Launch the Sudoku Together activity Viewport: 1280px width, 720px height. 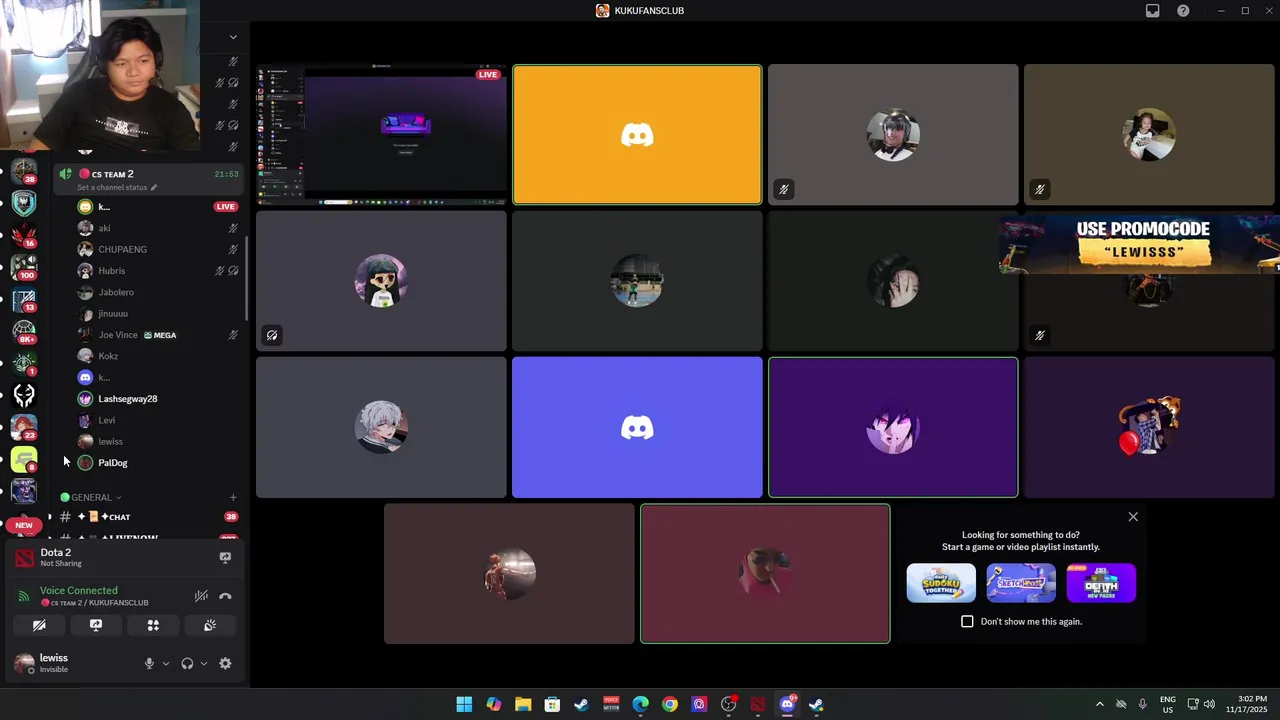tap(941, 583)
